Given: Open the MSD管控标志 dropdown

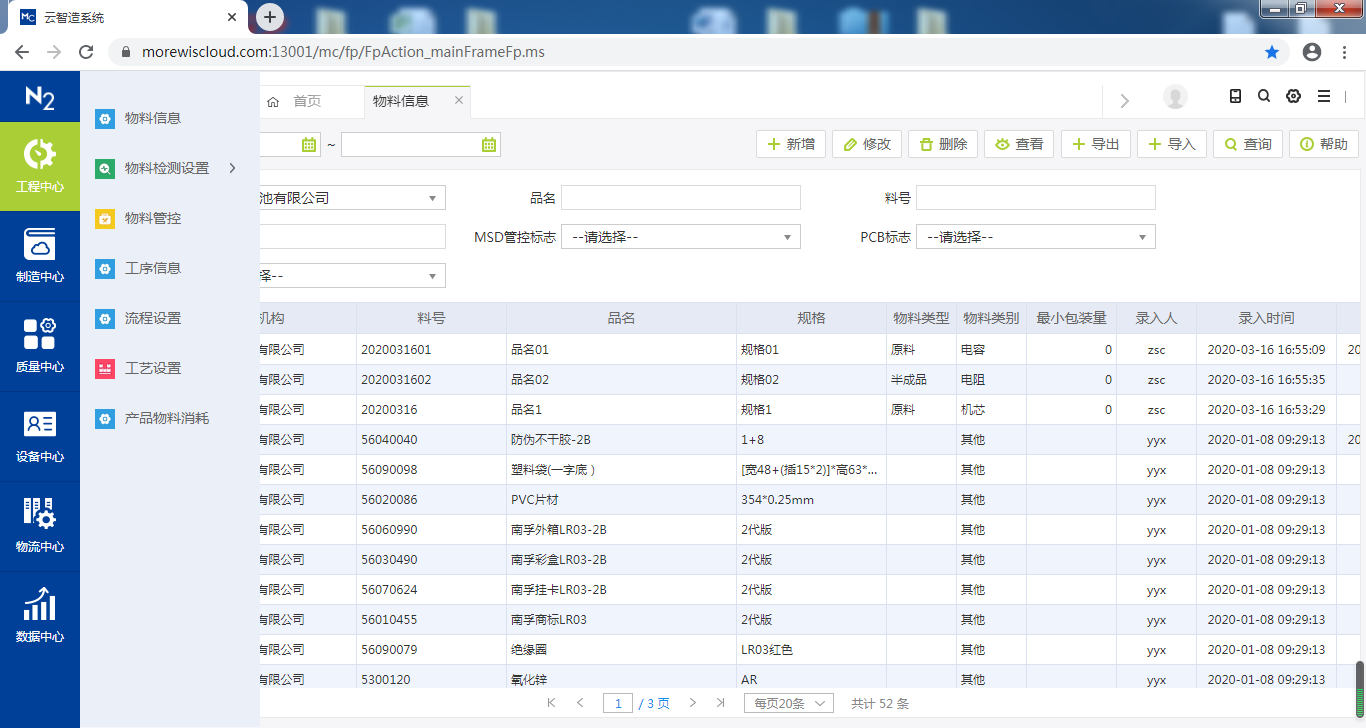Looking at the screenshot, I should [x=680, y=236].
